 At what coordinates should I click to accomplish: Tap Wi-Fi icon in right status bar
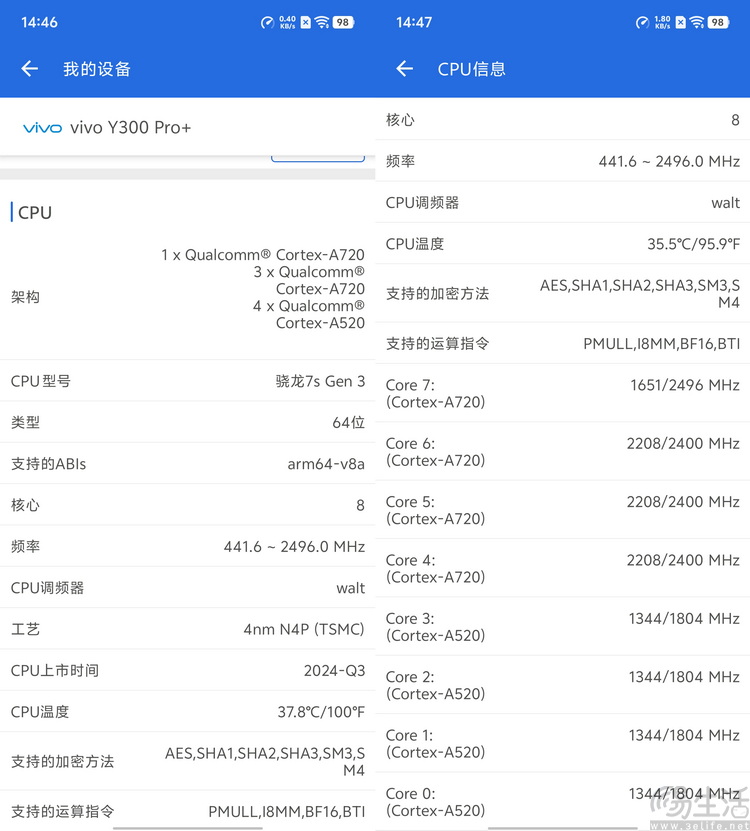[696, 22]
